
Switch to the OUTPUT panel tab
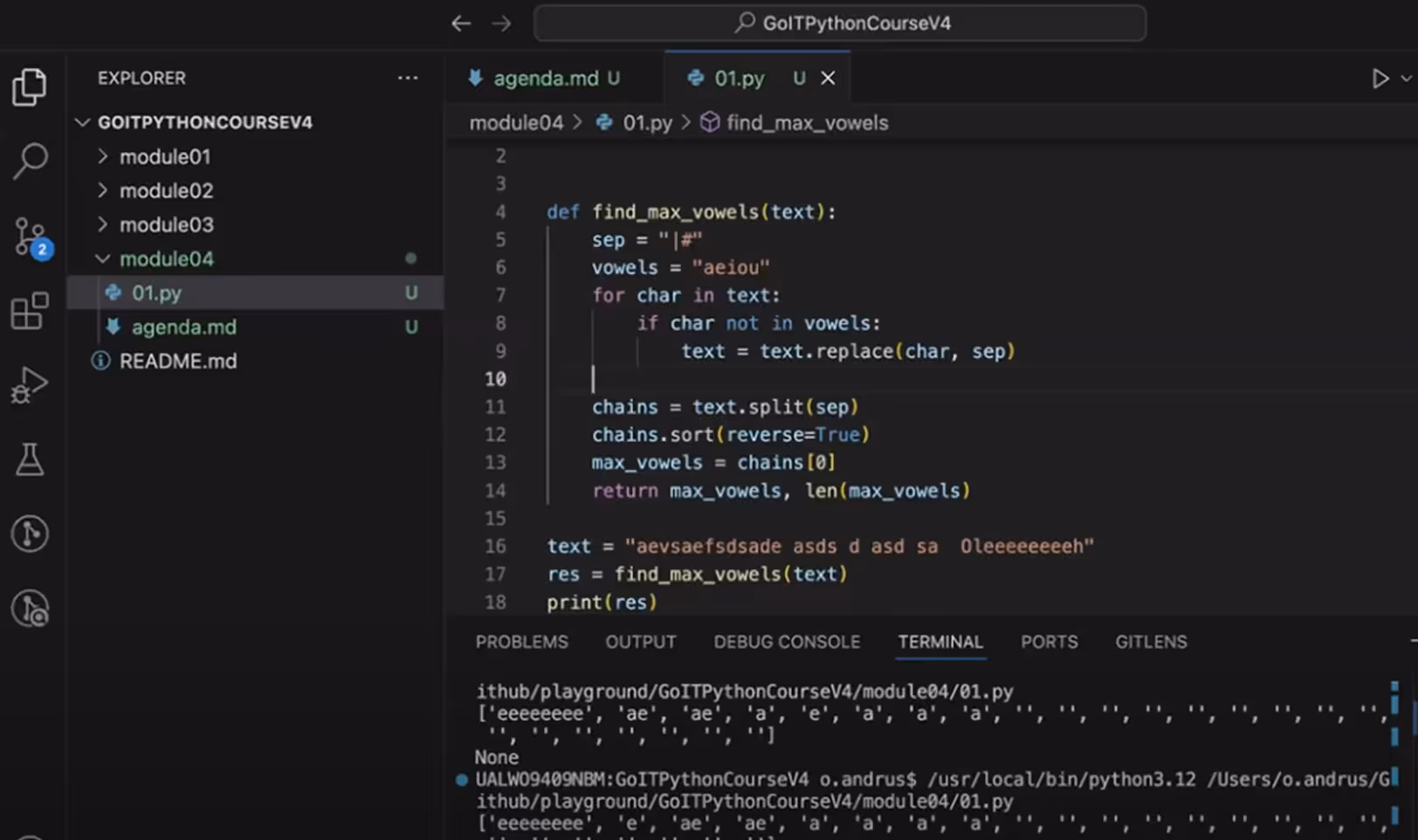click(641, 642)
